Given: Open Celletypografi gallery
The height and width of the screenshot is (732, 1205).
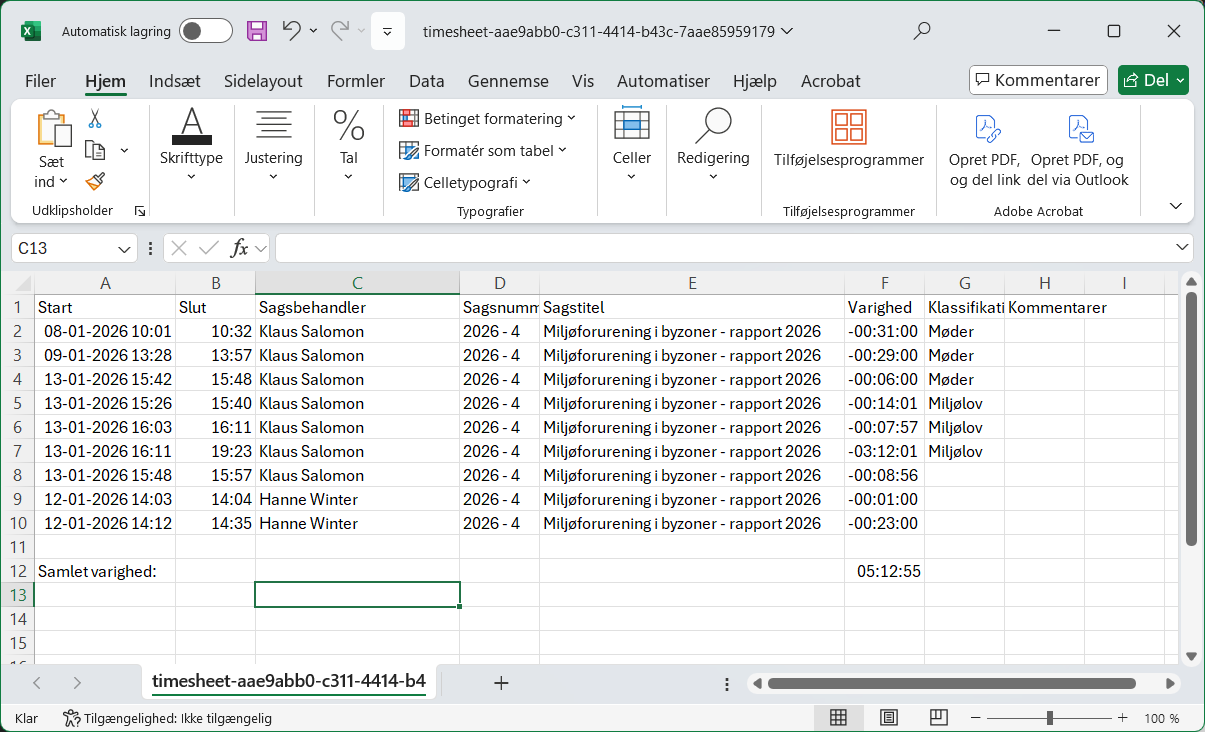Looking at the screenshot, I should (x=409, y=182).
